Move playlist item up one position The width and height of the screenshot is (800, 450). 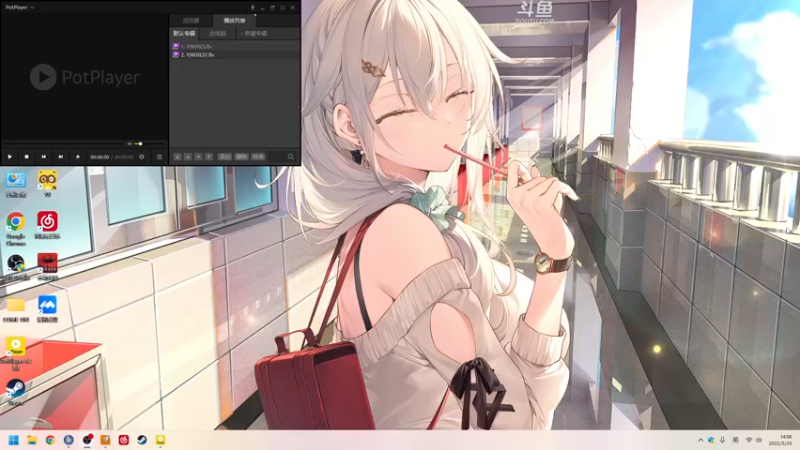pos(188,157)
